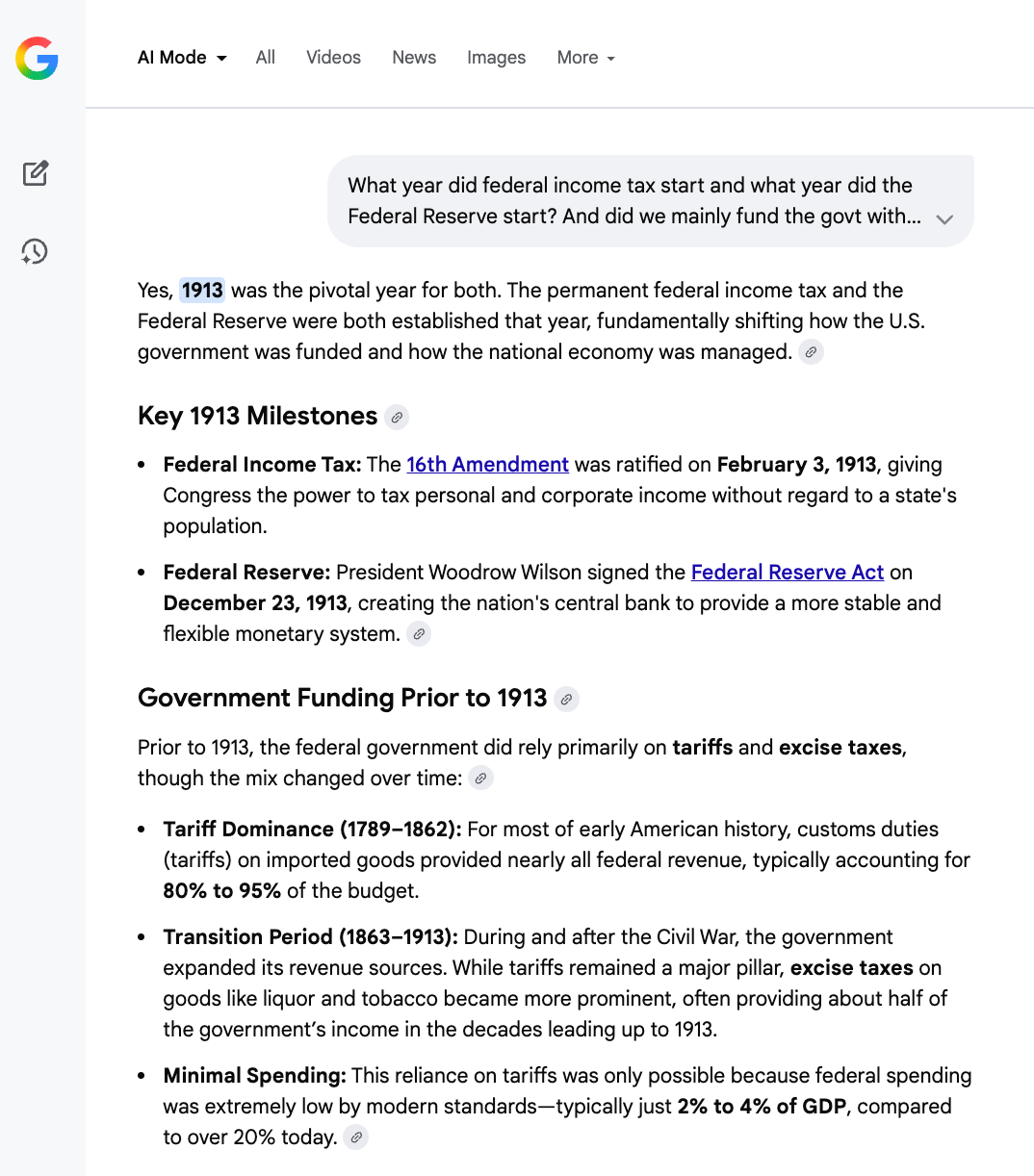Viewport: 1034px width, 1176px height.
Task: Click link icon beside Key 1913 Milestones heading
Action: (397, 417)
